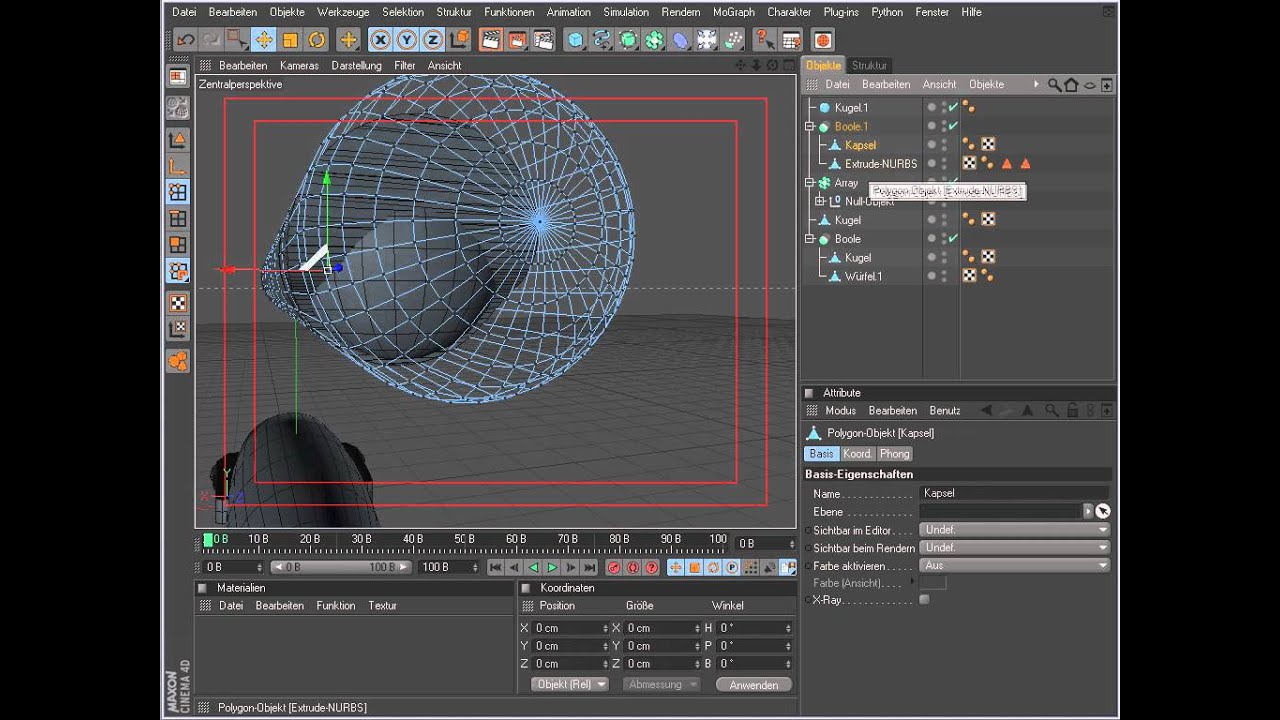Viewport: 1280px width, 720px height.
Task: Click the Deformer bend icon
Action: tap(680, 40)
